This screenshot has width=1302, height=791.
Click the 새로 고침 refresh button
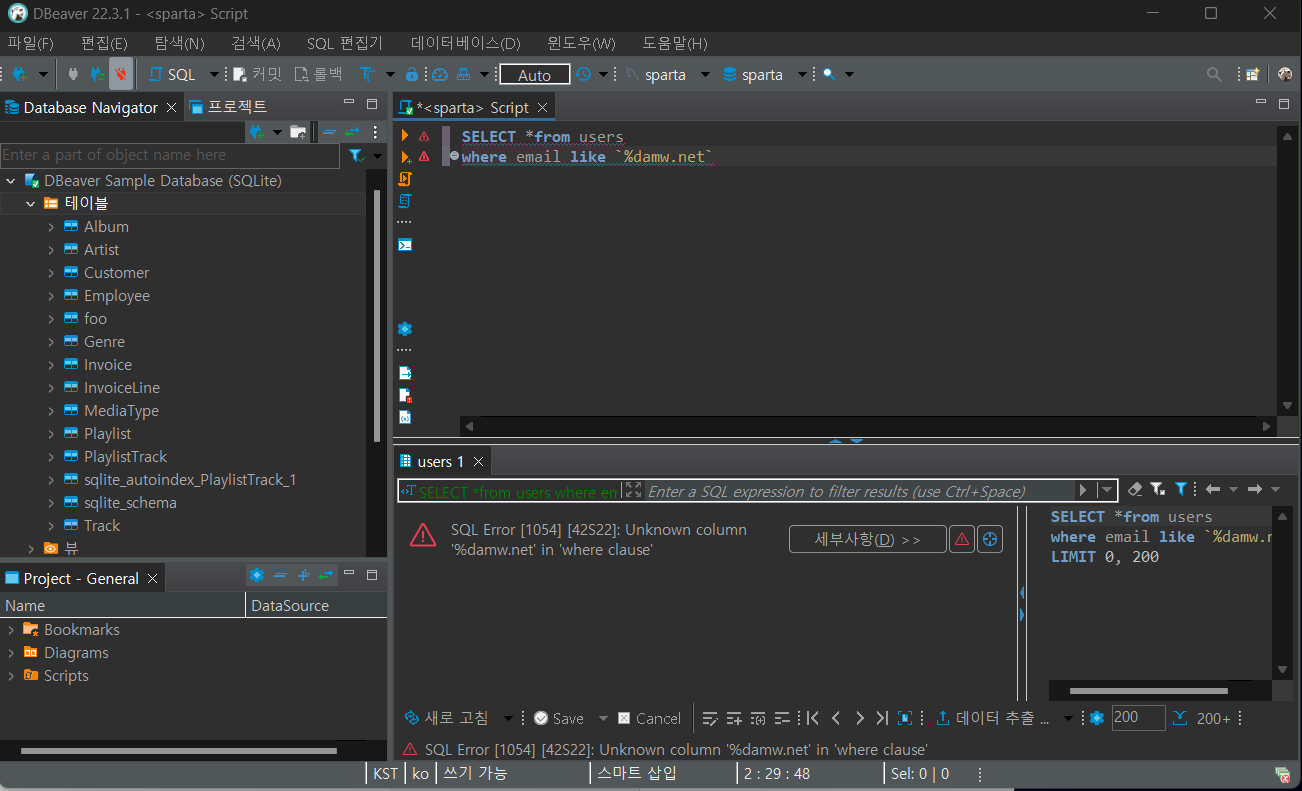tap(447, 718)
